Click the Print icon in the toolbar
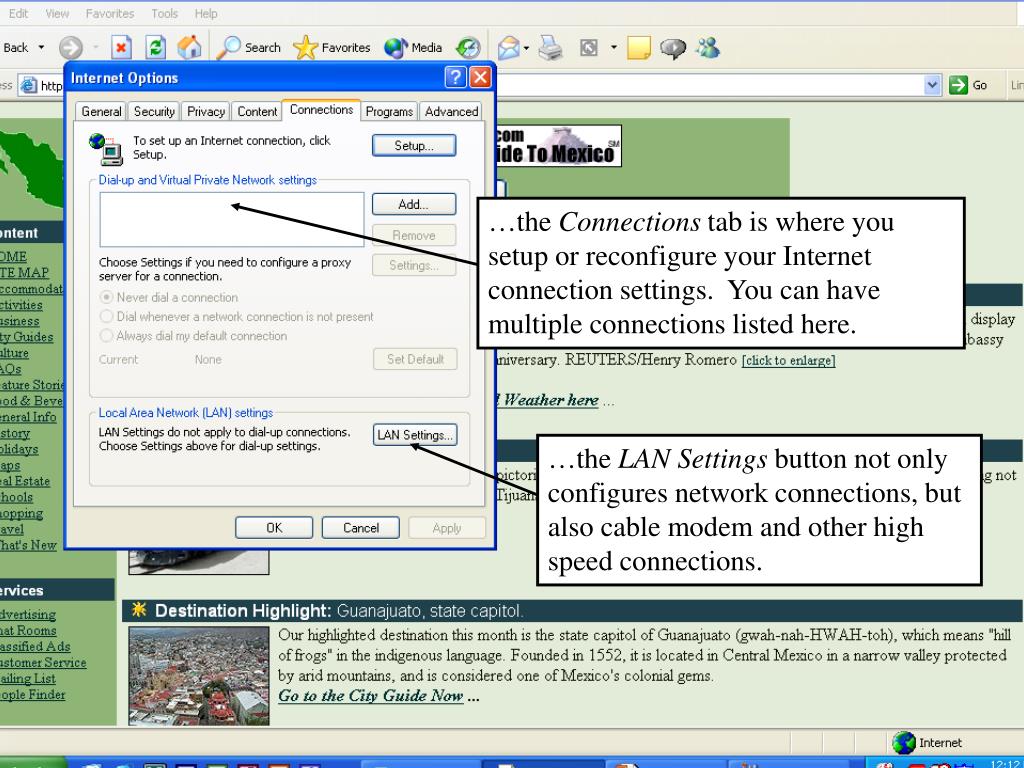1024x768 pixels. [x=551, y=48]
